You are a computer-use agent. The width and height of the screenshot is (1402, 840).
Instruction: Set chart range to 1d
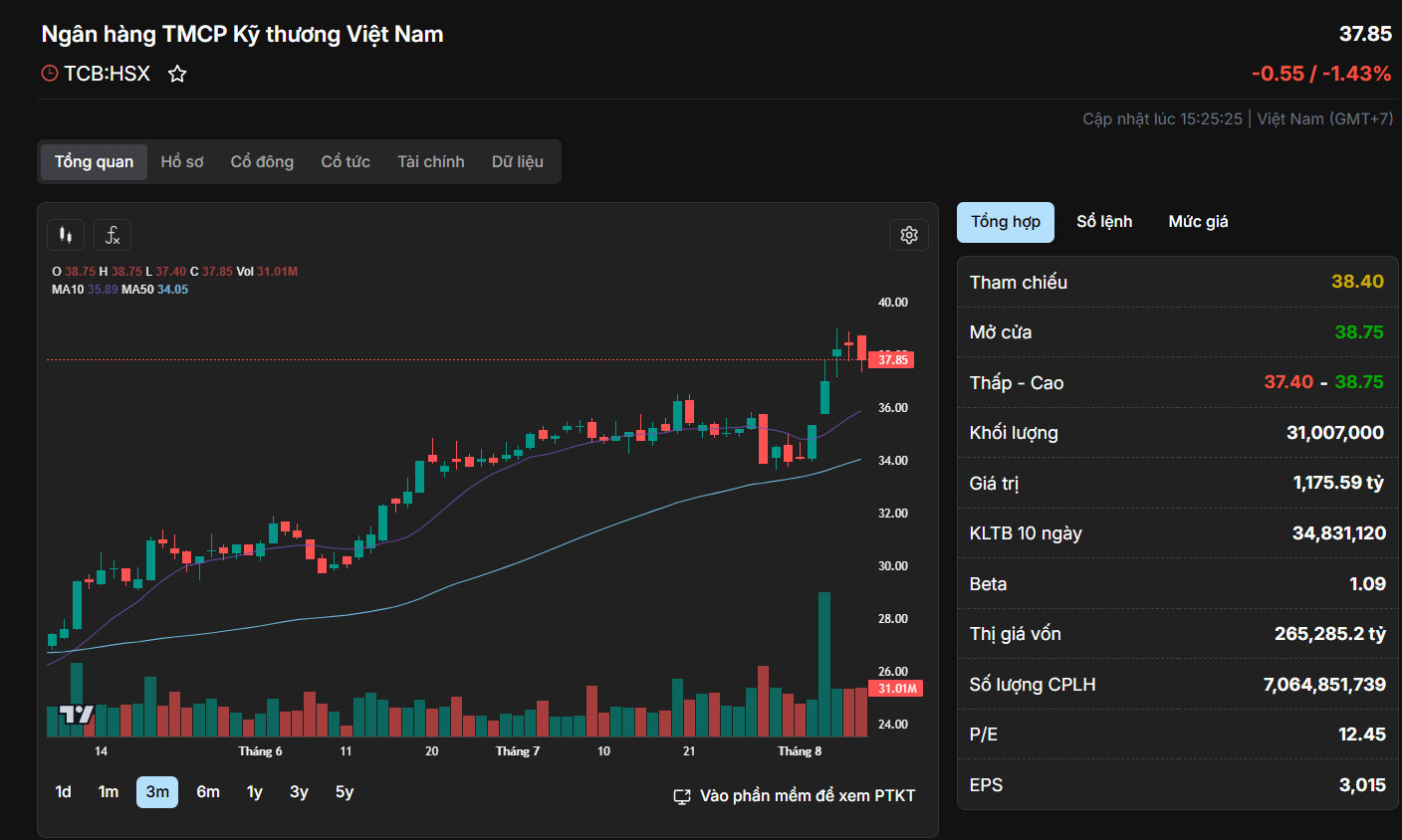(64, 792)
